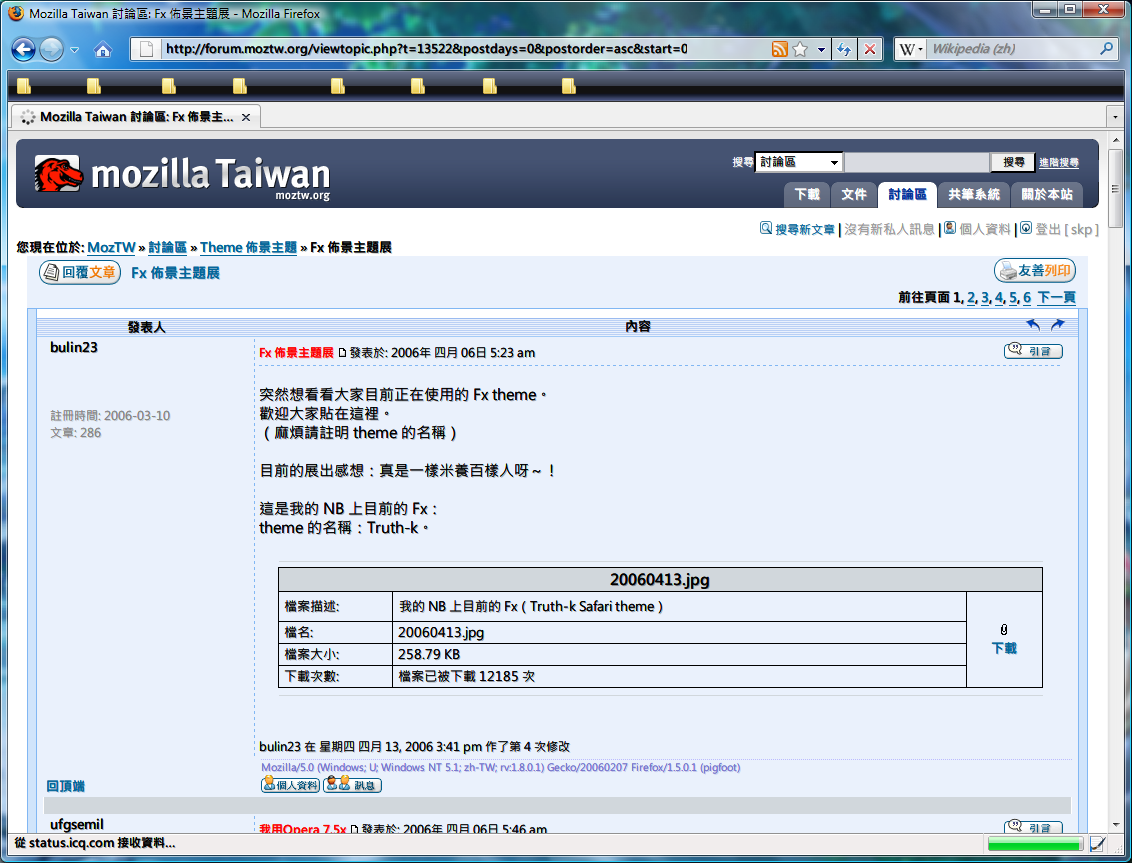This screenshot has width=1132, height=863.
Task: Bookmark page with the star icon
Action: click(800, 49)
